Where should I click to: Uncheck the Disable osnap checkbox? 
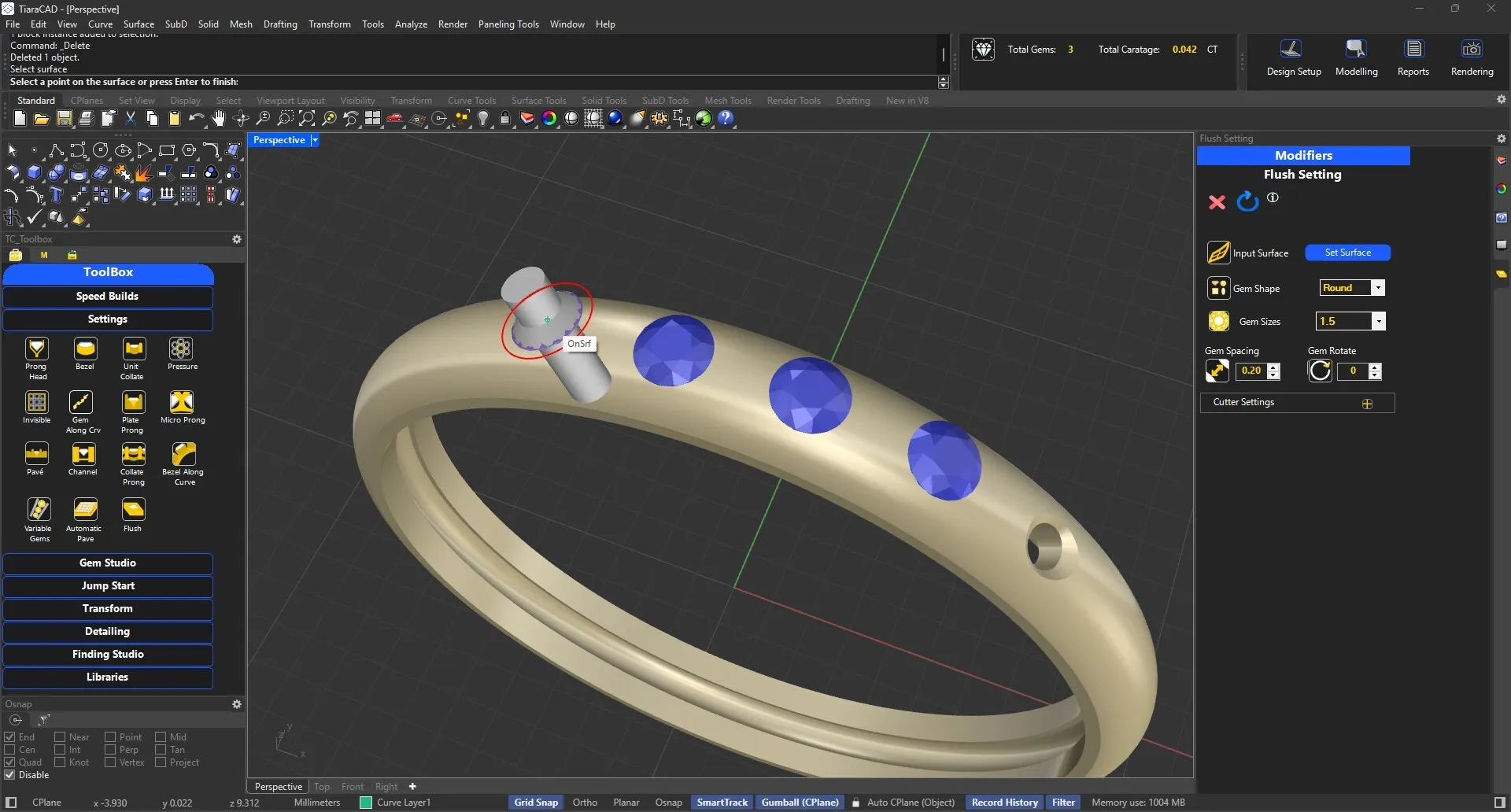(x=10, y=775)
